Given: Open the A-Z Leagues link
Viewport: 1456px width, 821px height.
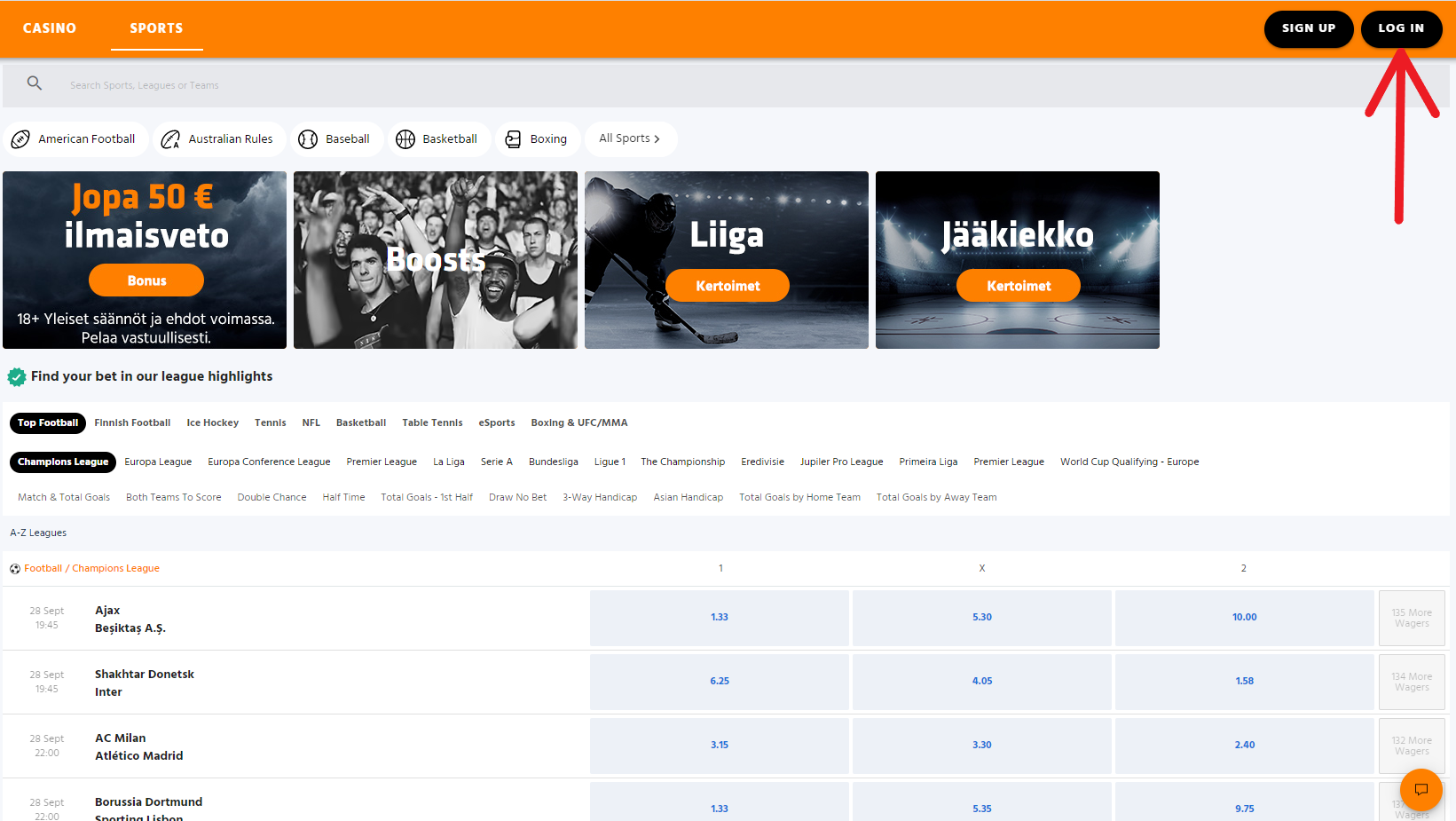Looking at the screenshot, I should point(38,533).
